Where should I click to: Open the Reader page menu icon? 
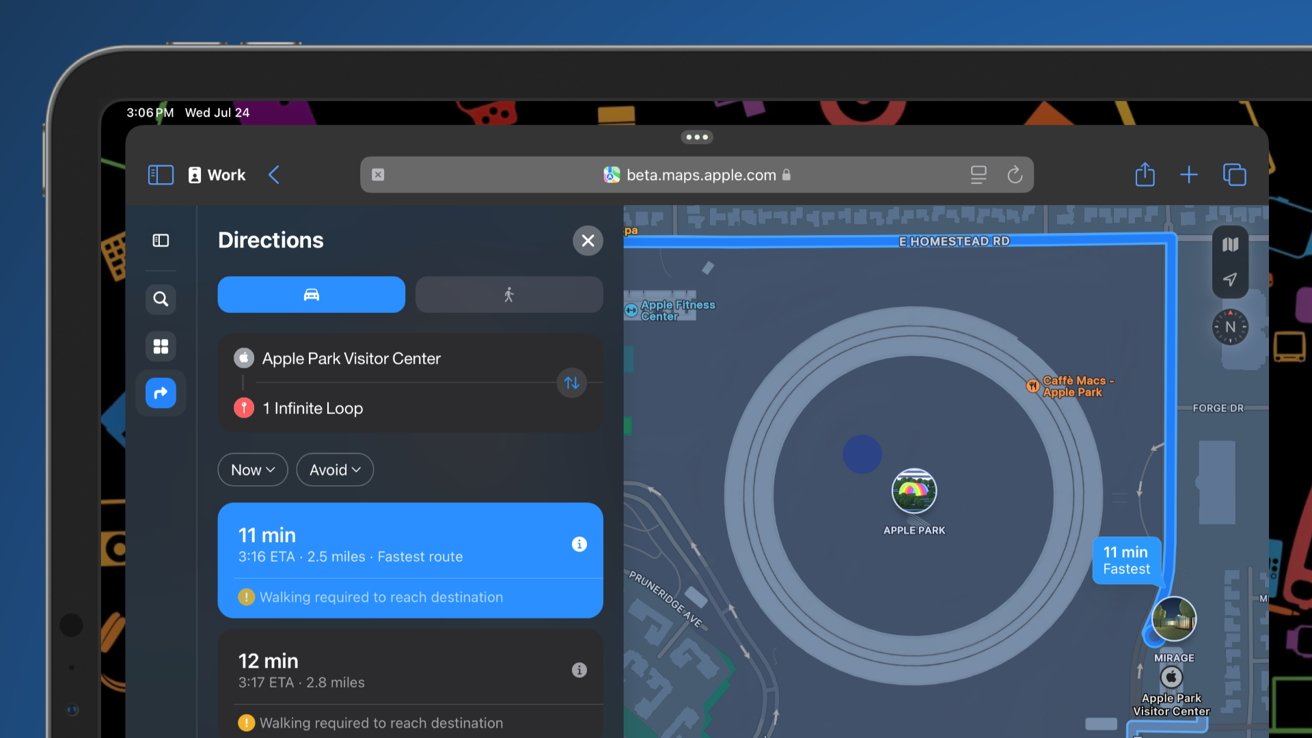978,175
